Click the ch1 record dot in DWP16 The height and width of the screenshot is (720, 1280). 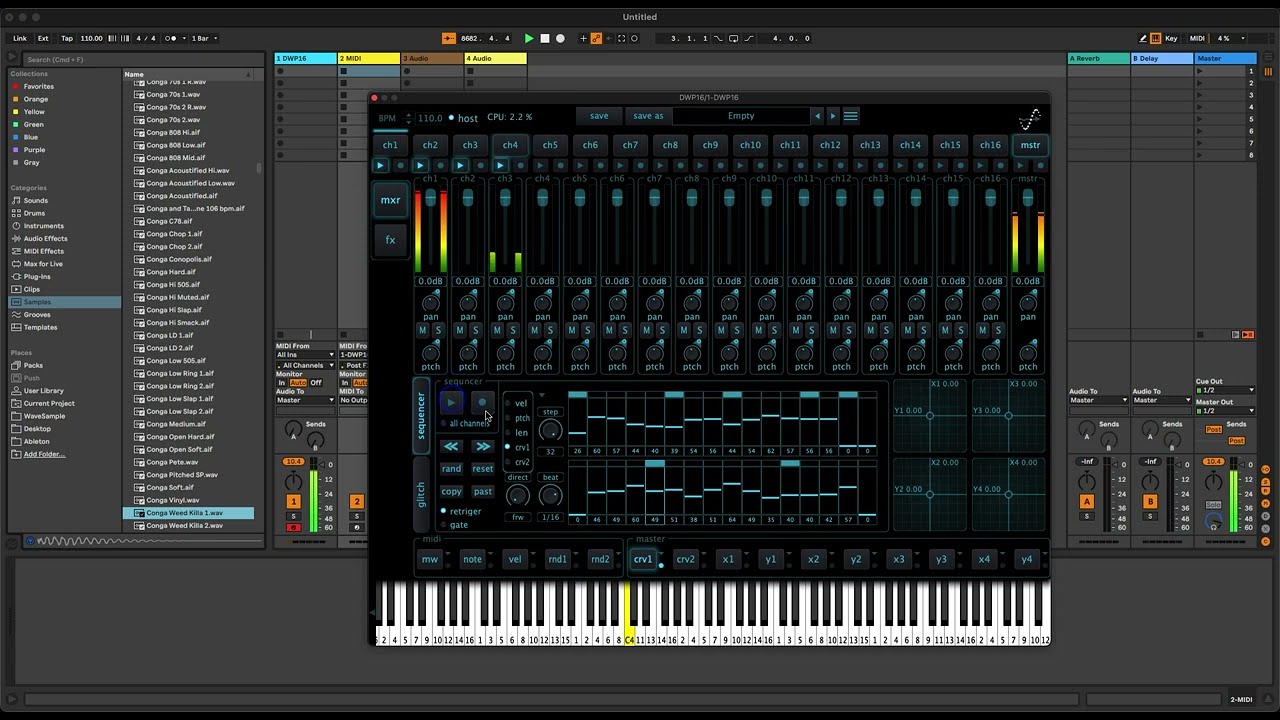(x=400, y=165)
